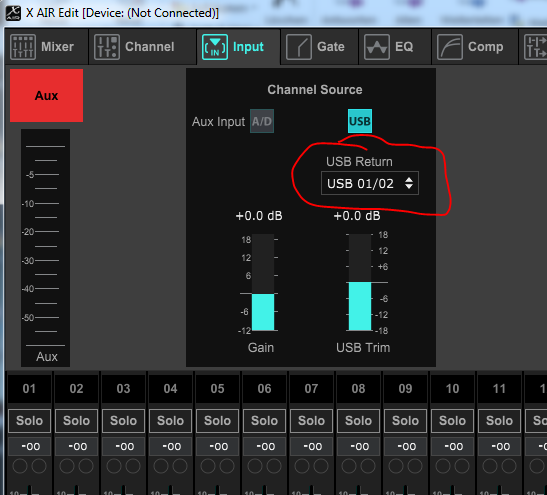Open the USB Return dropdown showing USB 01/02

pyautogui.click(x=370, y=183)
